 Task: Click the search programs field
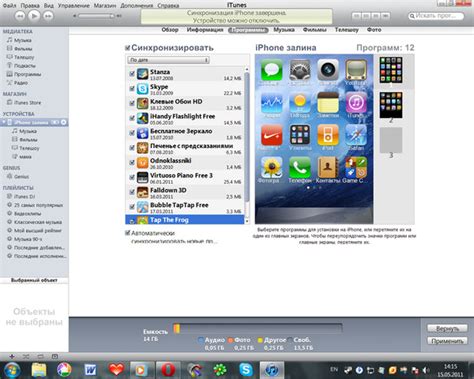(436, 16)
